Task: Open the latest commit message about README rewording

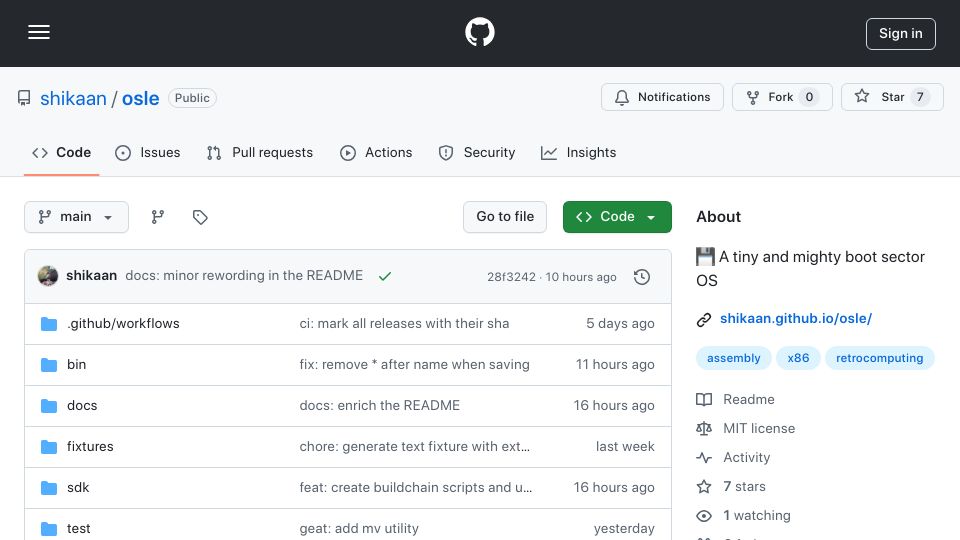Action: [x=244, y=276]
